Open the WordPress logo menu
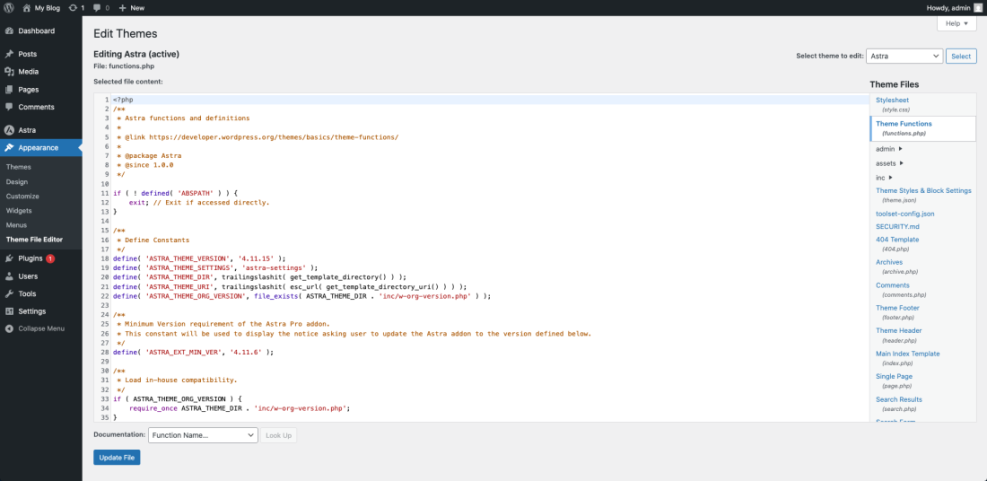This screenshot has width=987, height=481. coord(9,8)
